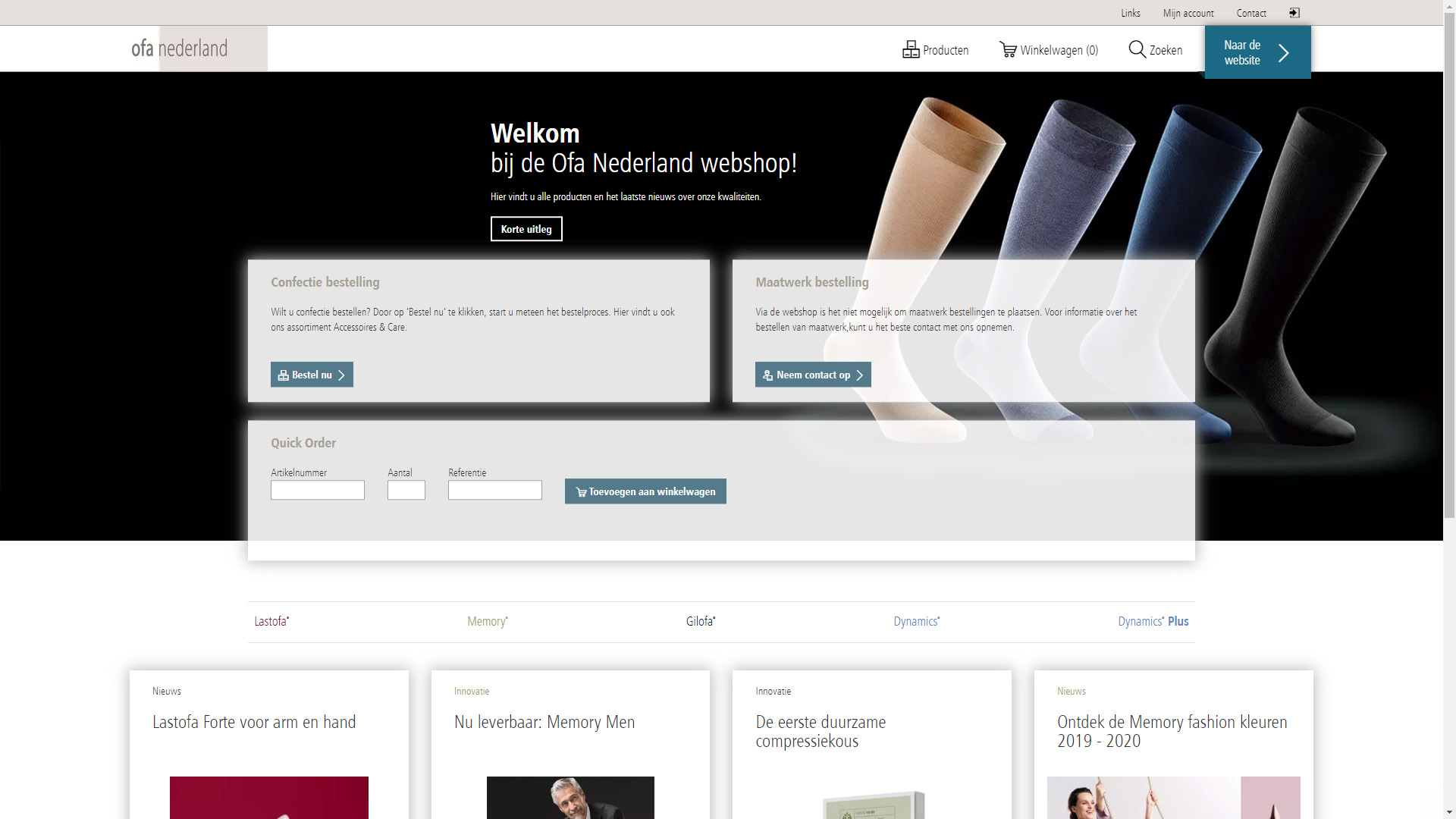1456x819 pixels.
Task: Click the Korte uitleg button
Action: [526, 229]
